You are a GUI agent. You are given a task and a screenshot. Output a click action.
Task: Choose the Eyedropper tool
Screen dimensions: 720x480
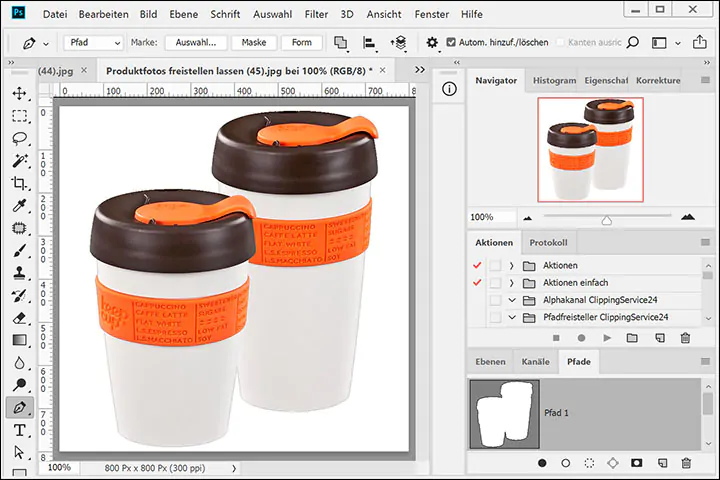coord(19,206)
